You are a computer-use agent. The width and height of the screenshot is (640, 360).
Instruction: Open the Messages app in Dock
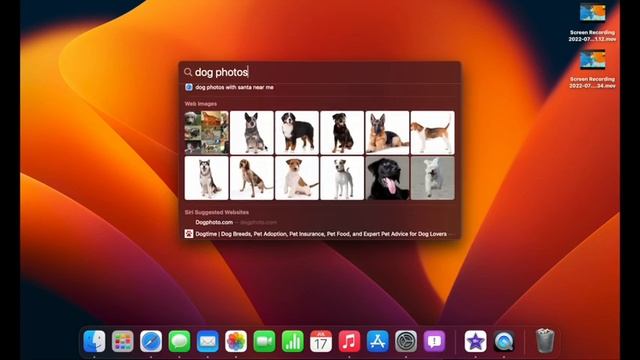[x=179, y=341]
